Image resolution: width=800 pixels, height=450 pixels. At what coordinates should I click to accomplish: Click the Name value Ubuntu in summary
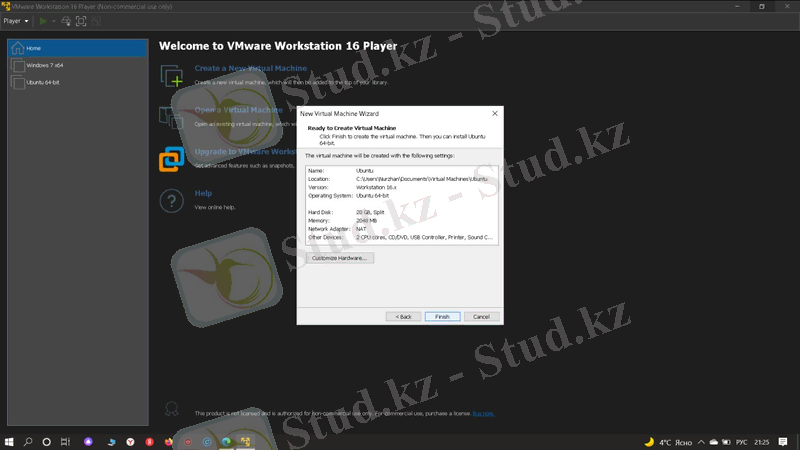click(x=364, y=171)
